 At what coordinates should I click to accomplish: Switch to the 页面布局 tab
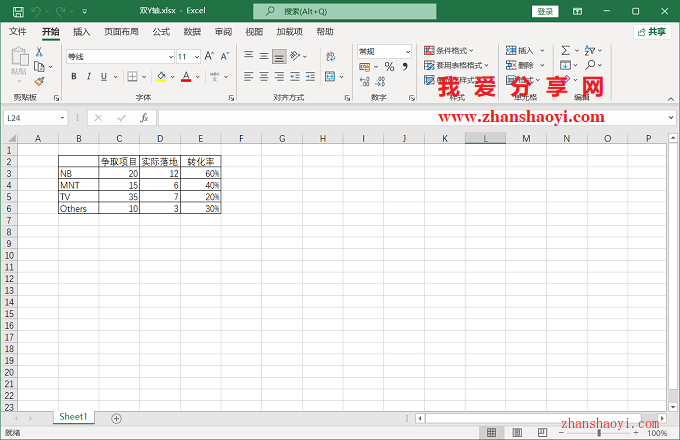121,32
